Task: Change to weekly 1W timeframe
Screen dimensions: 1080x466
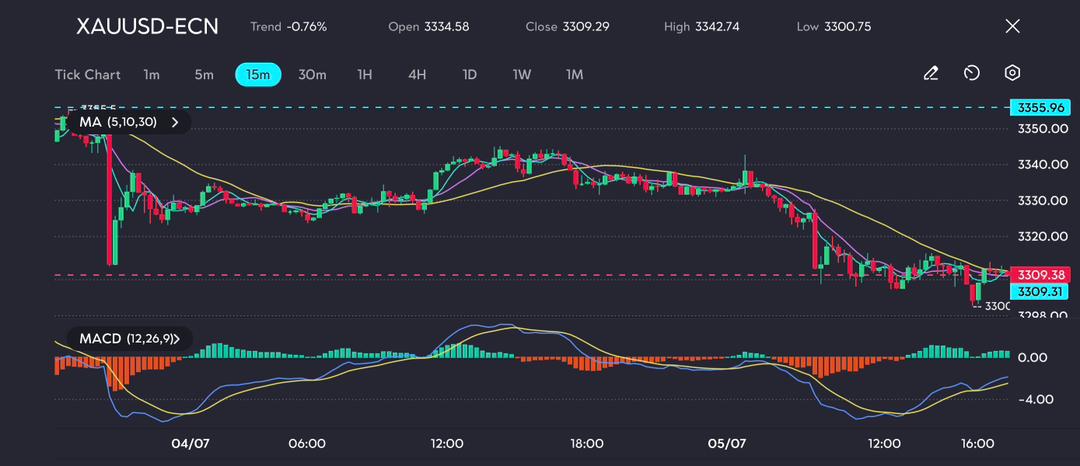Action: (522, 75)
